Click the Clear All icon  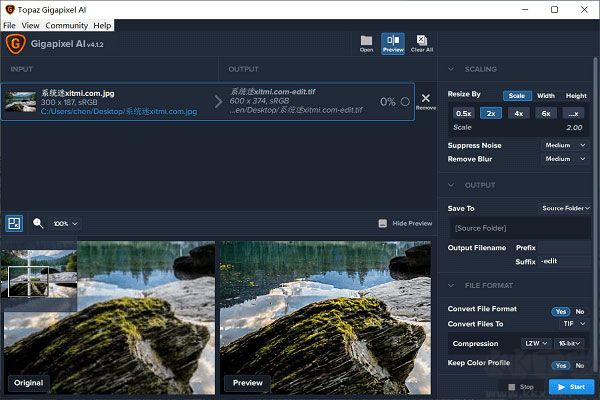[x=422, y=43]
